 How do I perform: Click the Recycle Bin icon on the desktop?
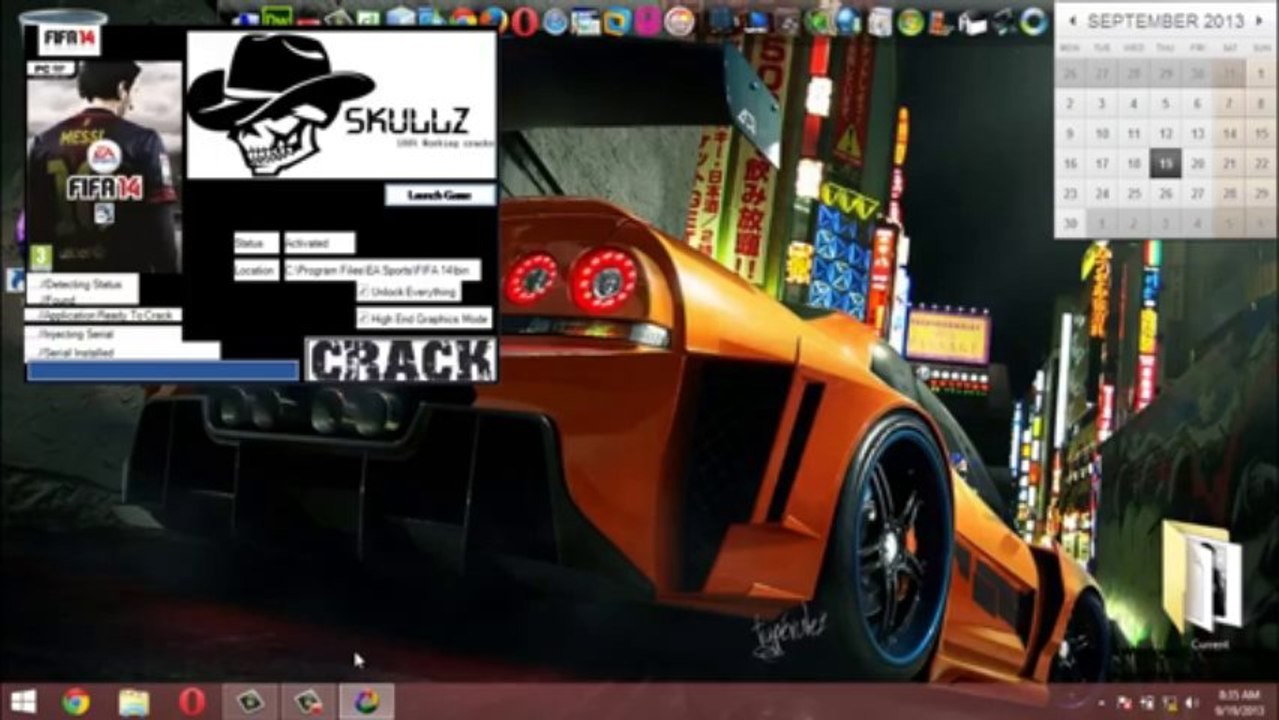(x=62, y=17)
